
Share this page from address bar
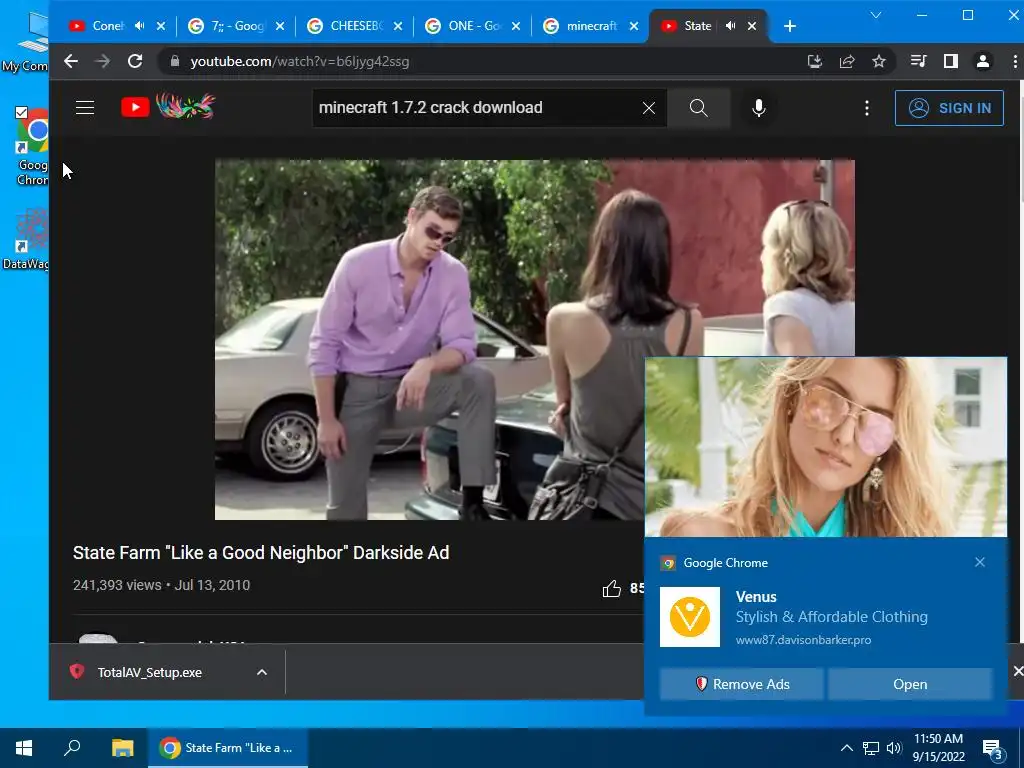[x=847, y=61]
